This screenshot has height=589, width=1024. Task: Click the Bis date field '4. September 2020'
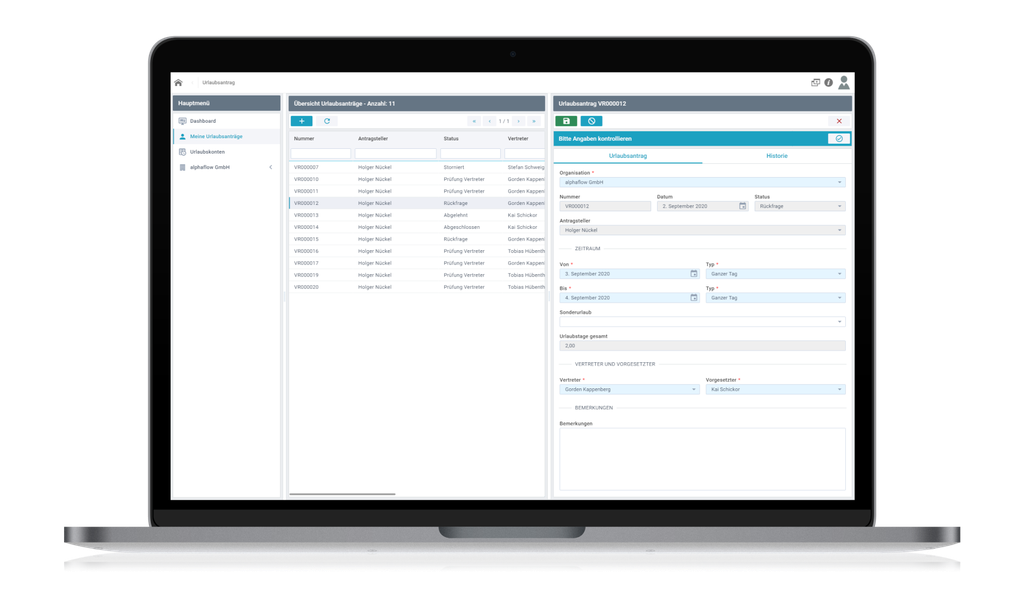(629, 298)
